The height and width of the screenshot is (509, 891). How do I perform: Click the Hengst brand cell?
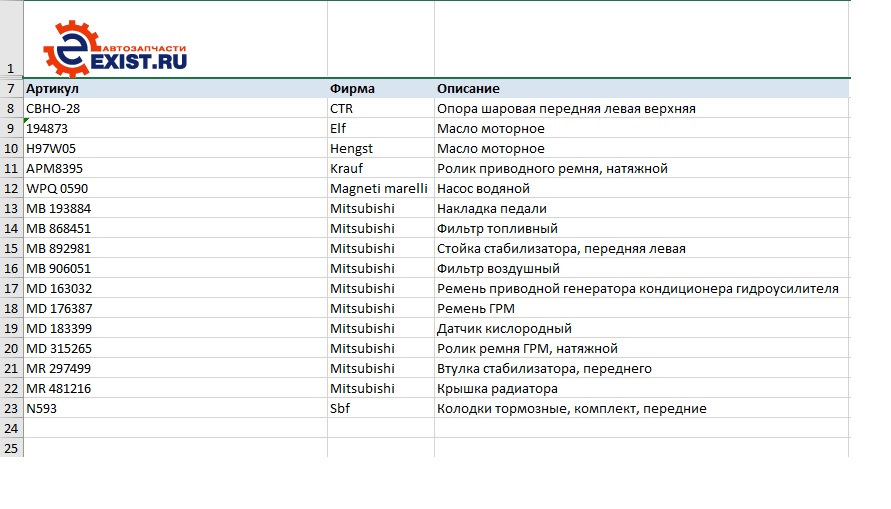point(381,148)
